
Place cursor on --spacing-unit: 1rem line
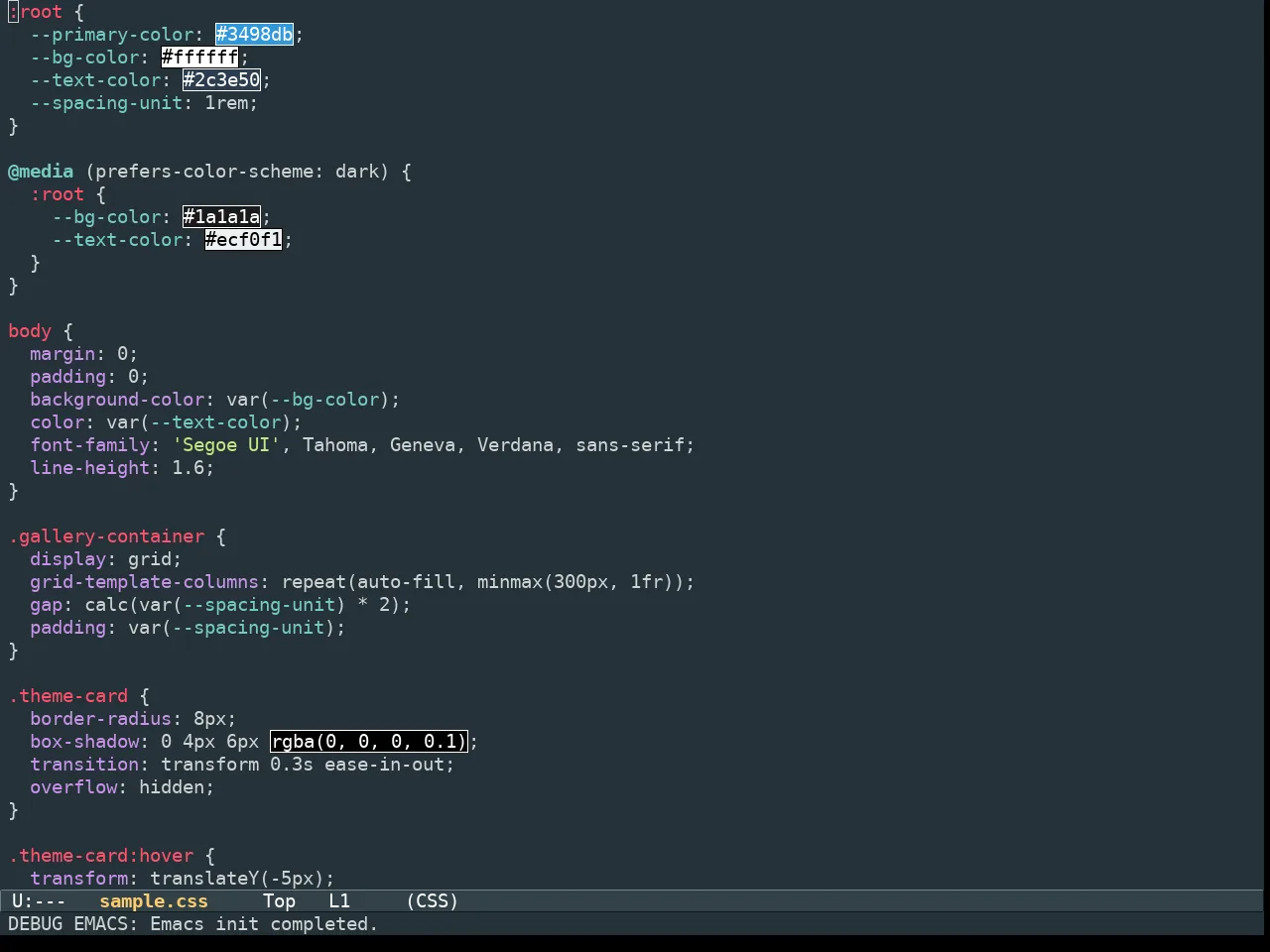(144, 103)
